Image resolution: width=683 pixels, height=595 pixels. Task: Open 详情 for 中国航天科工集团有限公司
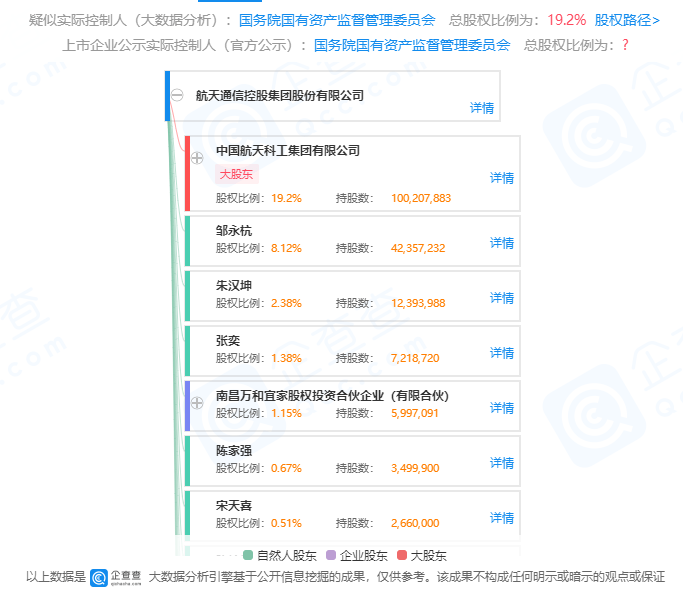pyautogui.click(x=501, y=178)
